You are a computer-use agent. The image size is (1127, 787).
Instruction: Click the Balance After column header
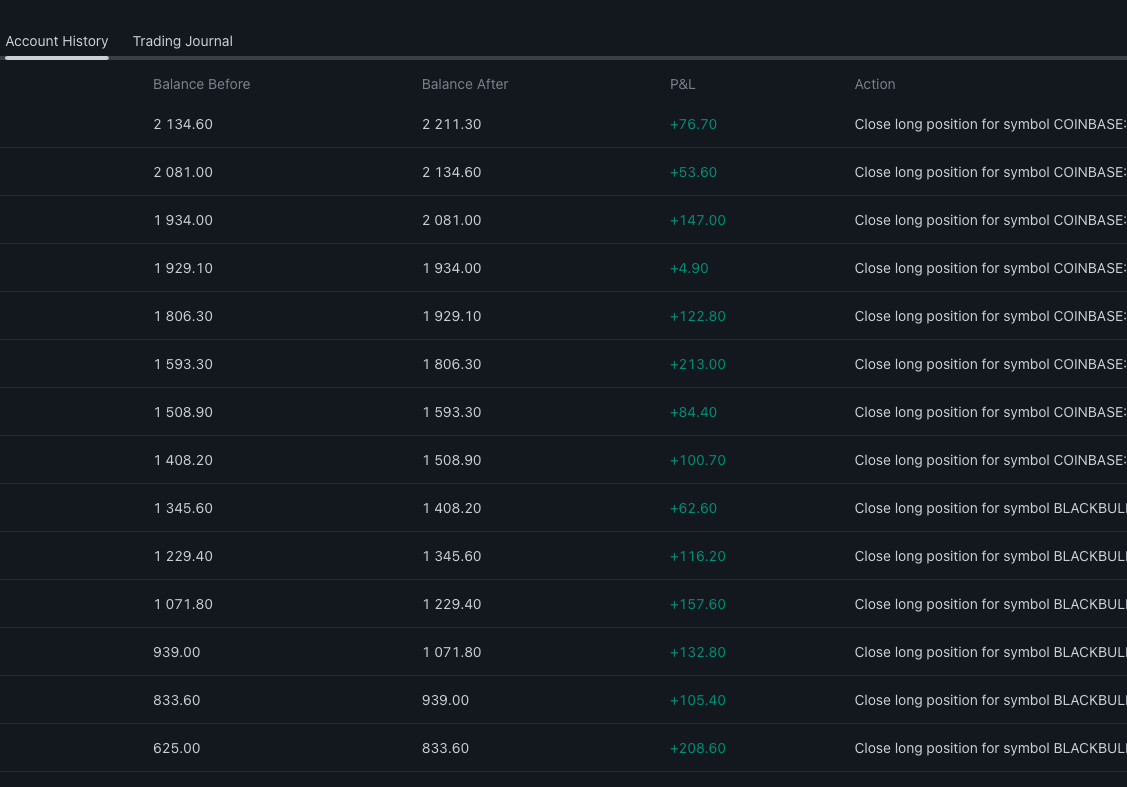(x=465, y=84)
